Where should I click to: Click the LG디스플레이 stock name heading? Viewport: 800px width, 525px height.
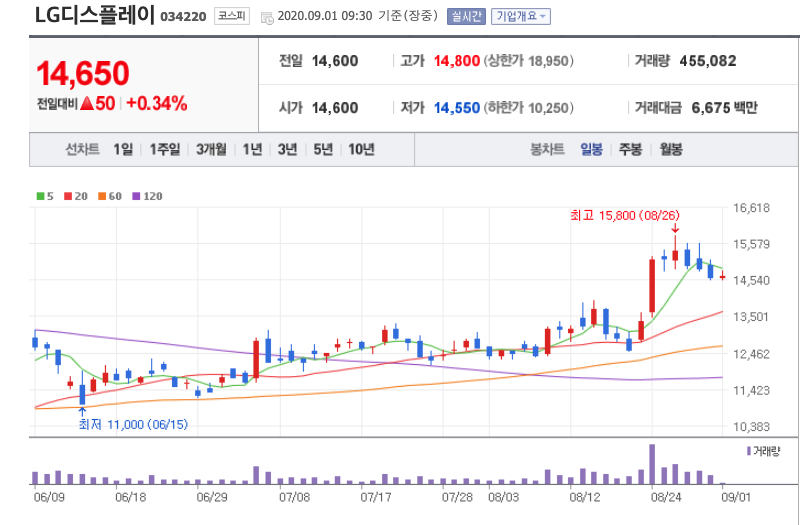tap(94, 15)
